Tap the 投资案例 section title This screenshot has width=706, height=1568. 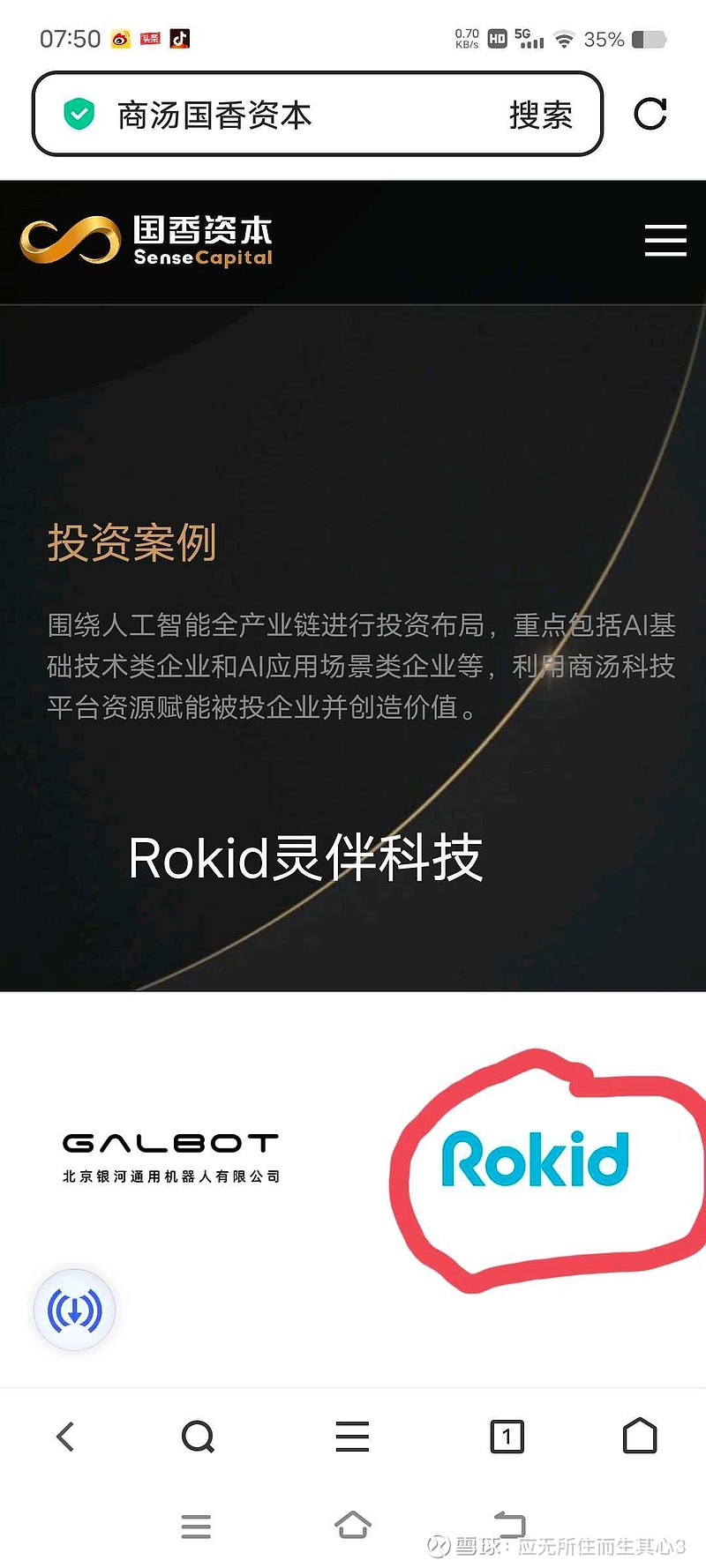132,542
